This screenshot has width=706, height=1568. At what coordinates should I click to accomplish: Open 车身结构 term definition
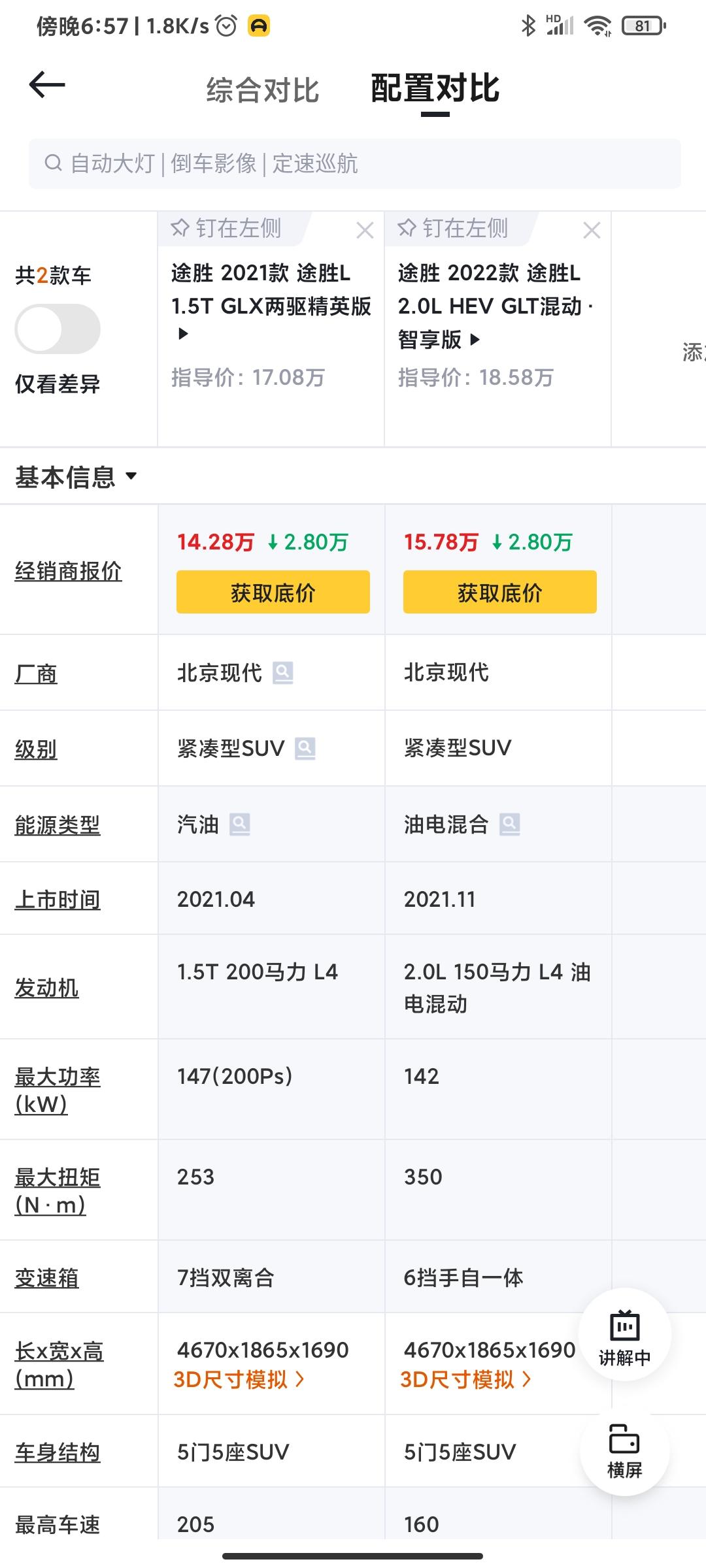click(x=58, y=1452)
